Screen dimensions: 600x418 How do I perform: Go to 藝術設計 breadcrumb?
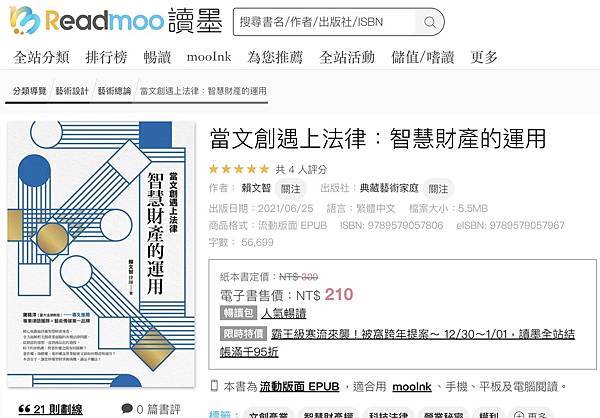[72, 91]
